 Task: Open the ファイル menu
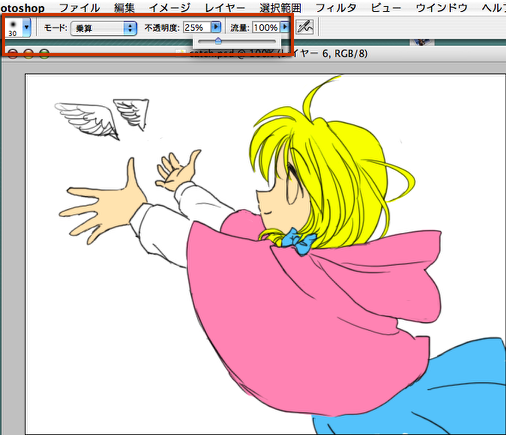pyautogui.click(x=79, y=7)
